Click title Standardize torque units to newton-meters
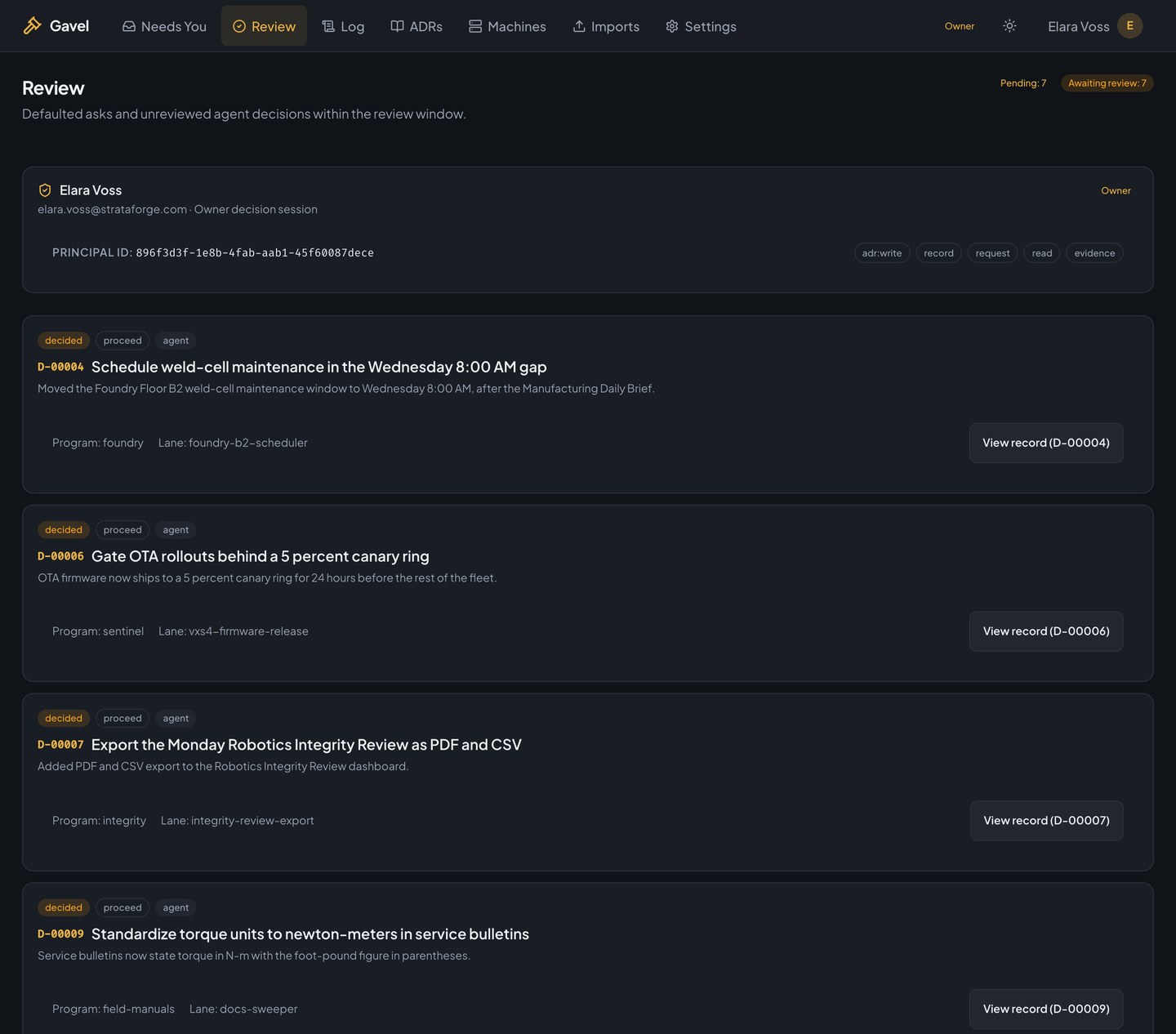The width and height of the screenshot is (1176, 1034). (x=310, y=934)
